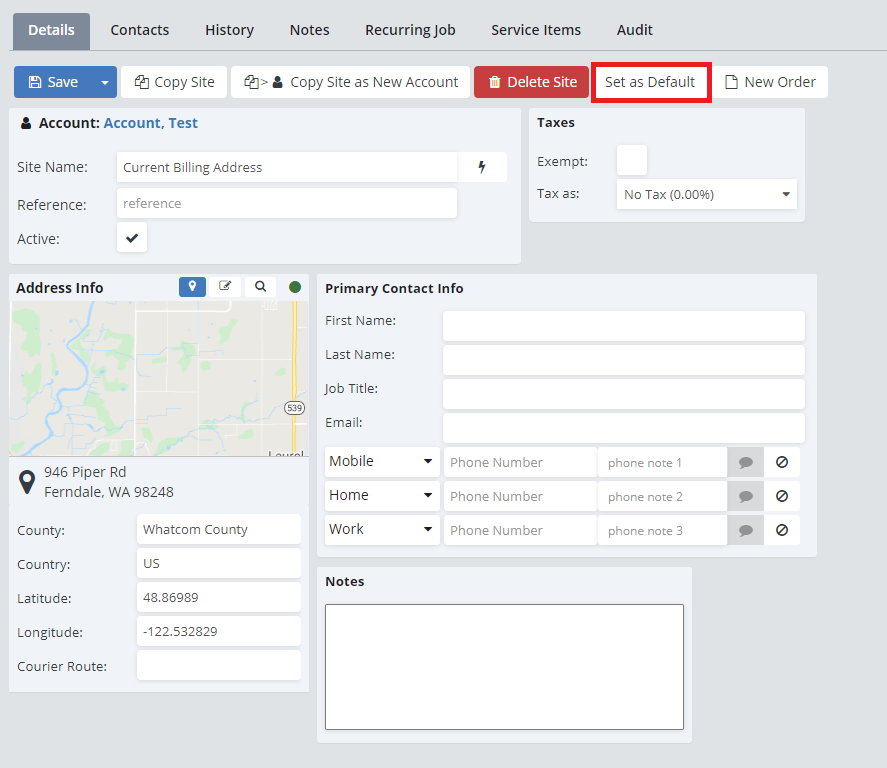Open the Mobile phone type dropdown
The width and height of the screenshot is (887, 768).
point(381,462)
